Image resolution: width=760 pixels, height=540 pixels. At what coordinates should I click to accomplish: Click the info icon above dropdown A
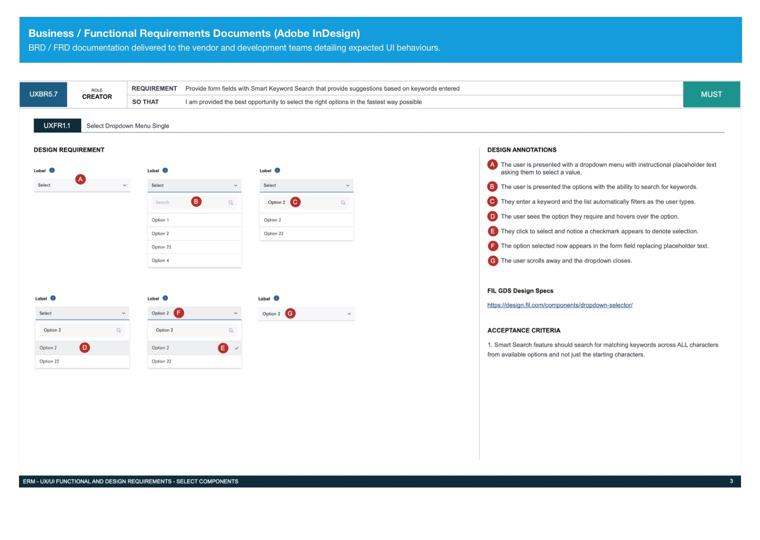point(52,170)
